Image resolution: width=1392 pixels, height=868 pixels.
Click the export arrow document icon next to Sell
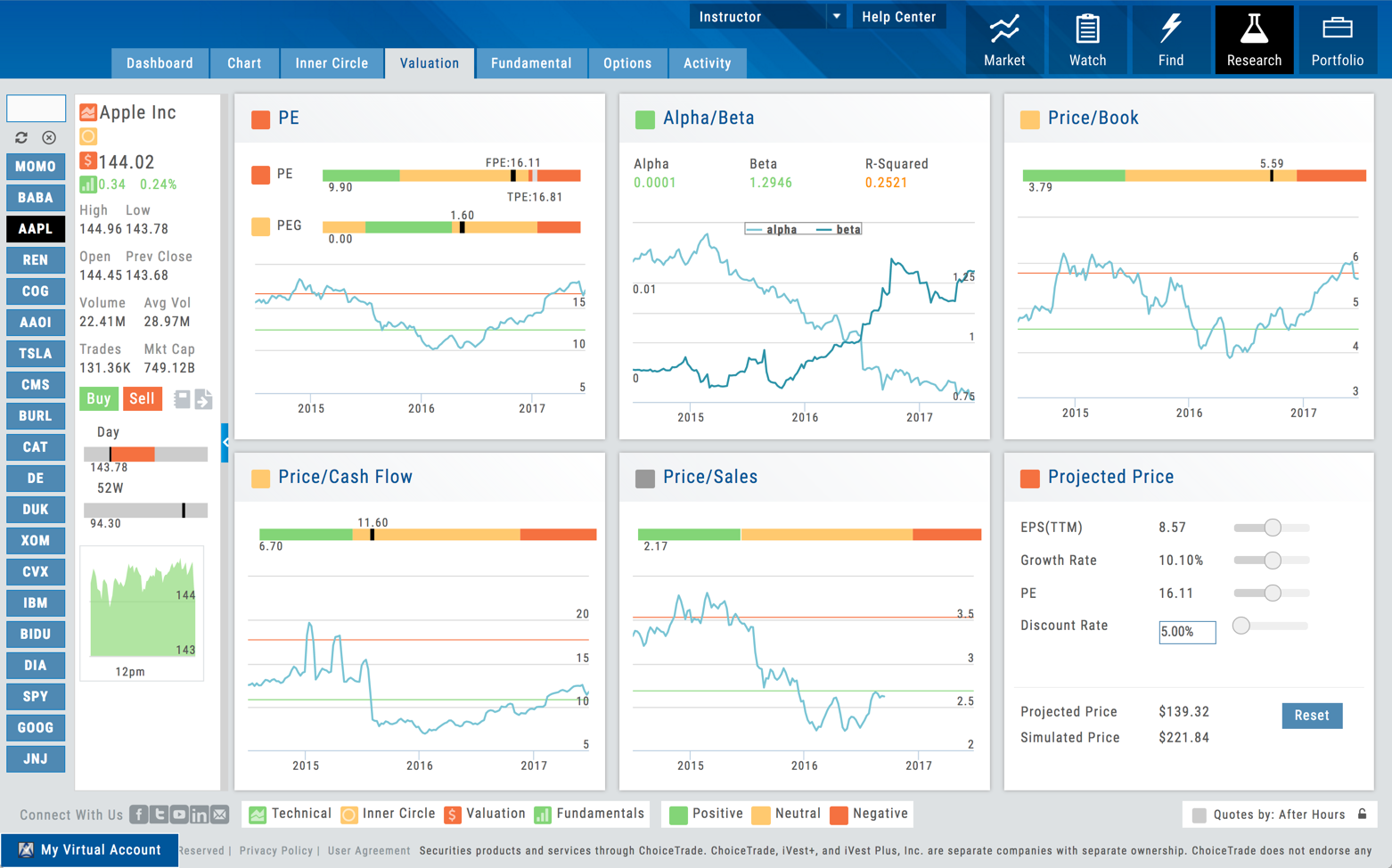(x=203, y=398)
